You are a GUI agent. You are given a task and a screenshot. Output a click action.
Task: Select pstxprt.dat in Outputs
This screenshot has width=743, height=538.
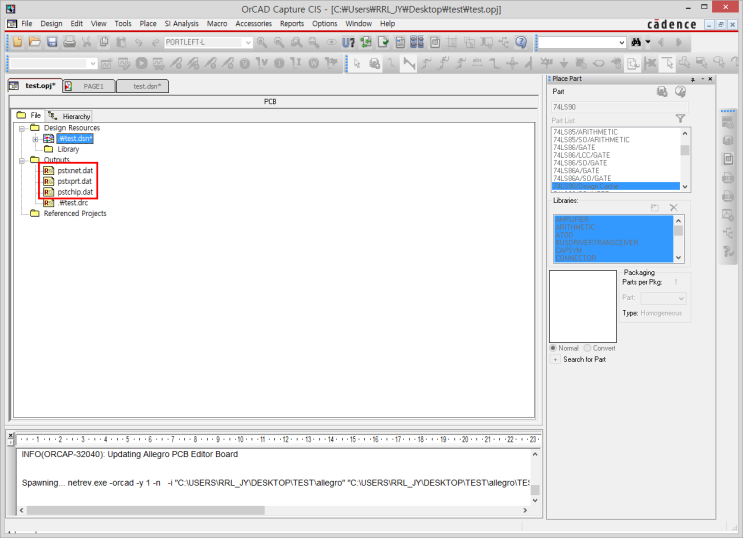74,182
